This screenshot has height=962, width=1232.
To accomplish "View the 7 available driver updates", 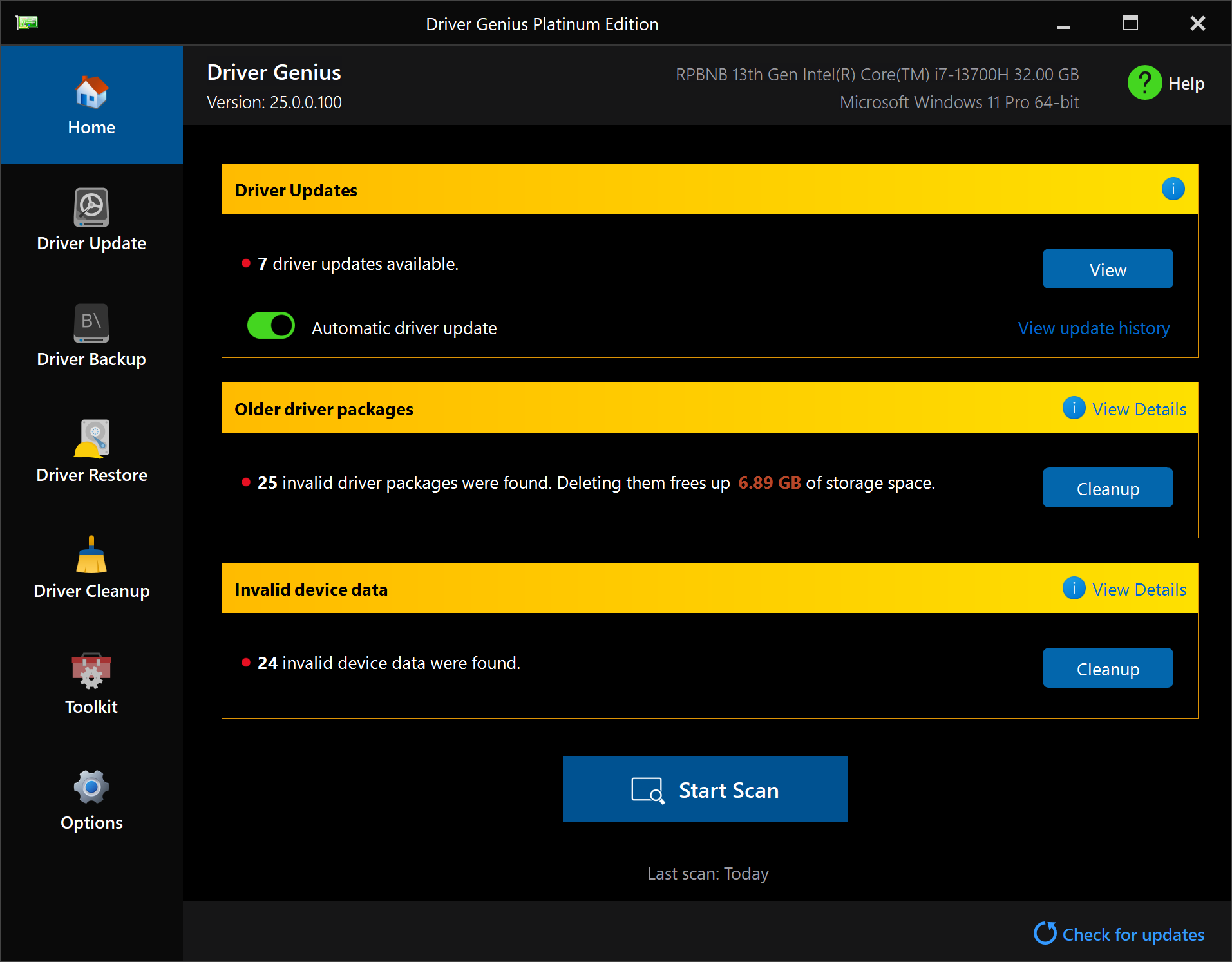I will coord(1107,269).
